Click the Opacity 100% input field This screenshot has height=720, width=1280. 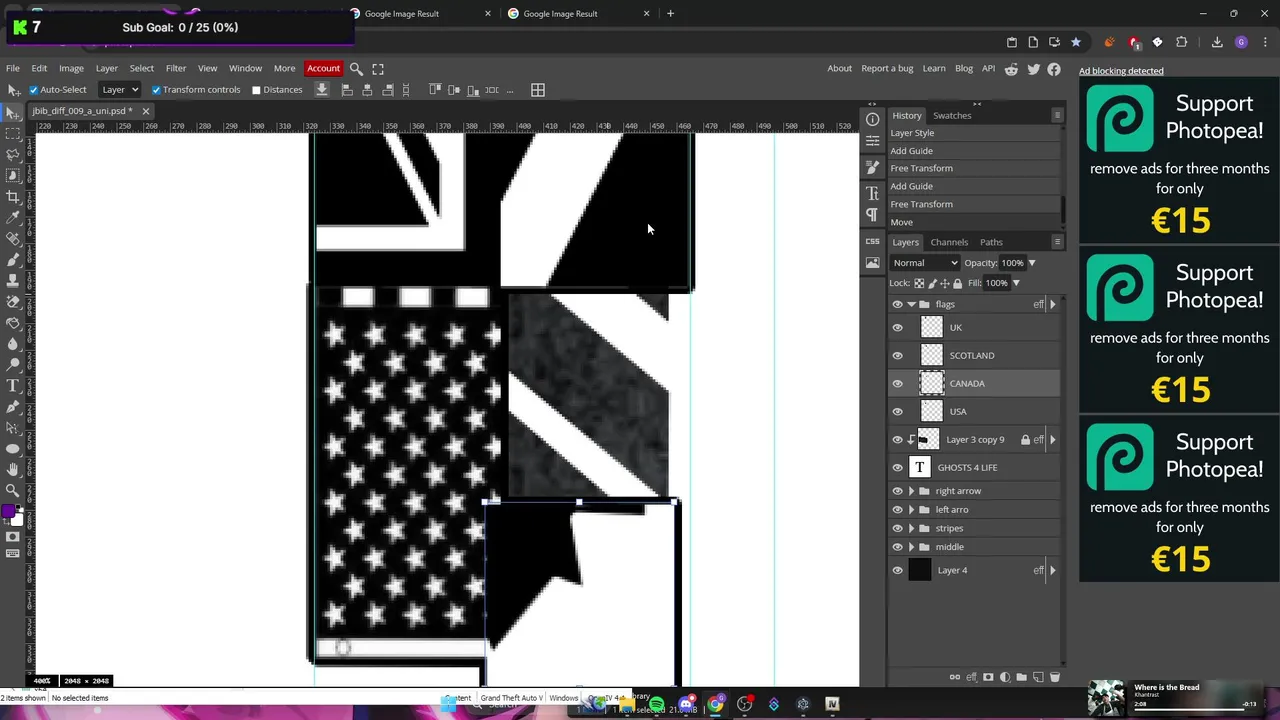[1012, 263]
